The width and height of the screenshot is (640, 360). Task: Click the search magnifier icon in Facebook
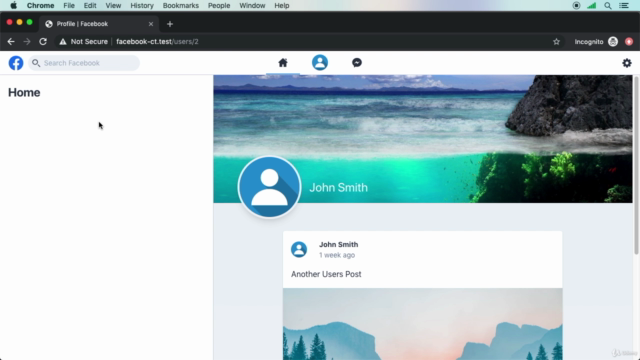click(36, 63)
